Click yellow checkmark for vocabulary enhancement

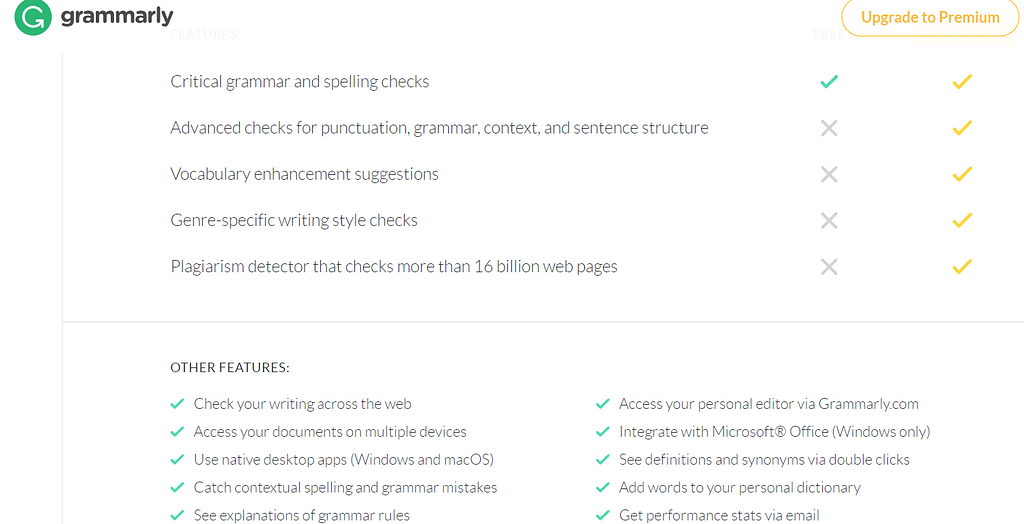pyautogui.click(x=962, y=174)
